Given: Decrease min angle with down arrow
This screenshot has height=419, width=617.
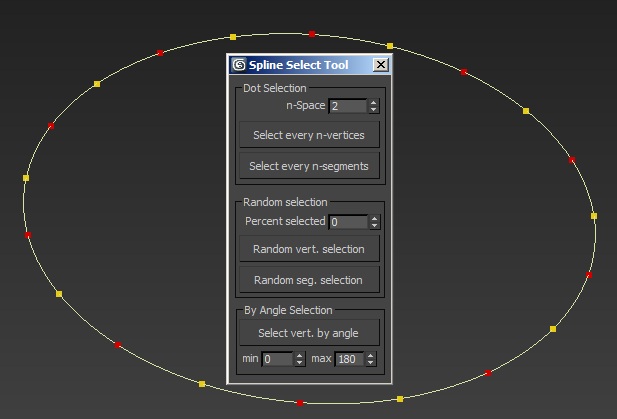Looking at the screenshot, I should (x=299, y=362).
